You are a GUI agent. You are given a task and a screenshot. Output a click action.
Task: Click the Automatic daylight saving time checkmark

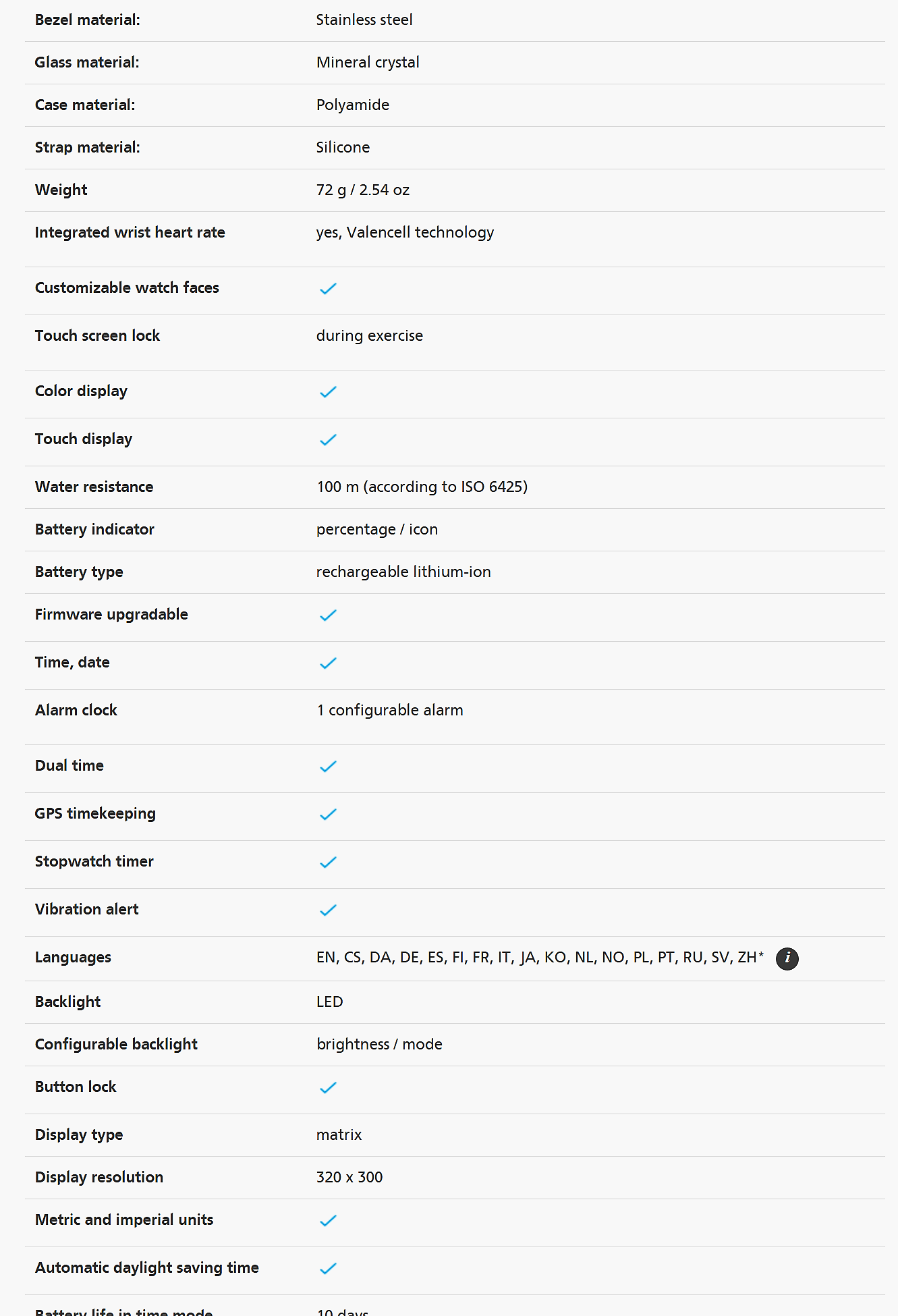pyautogui.click(x=328, y=1269)
